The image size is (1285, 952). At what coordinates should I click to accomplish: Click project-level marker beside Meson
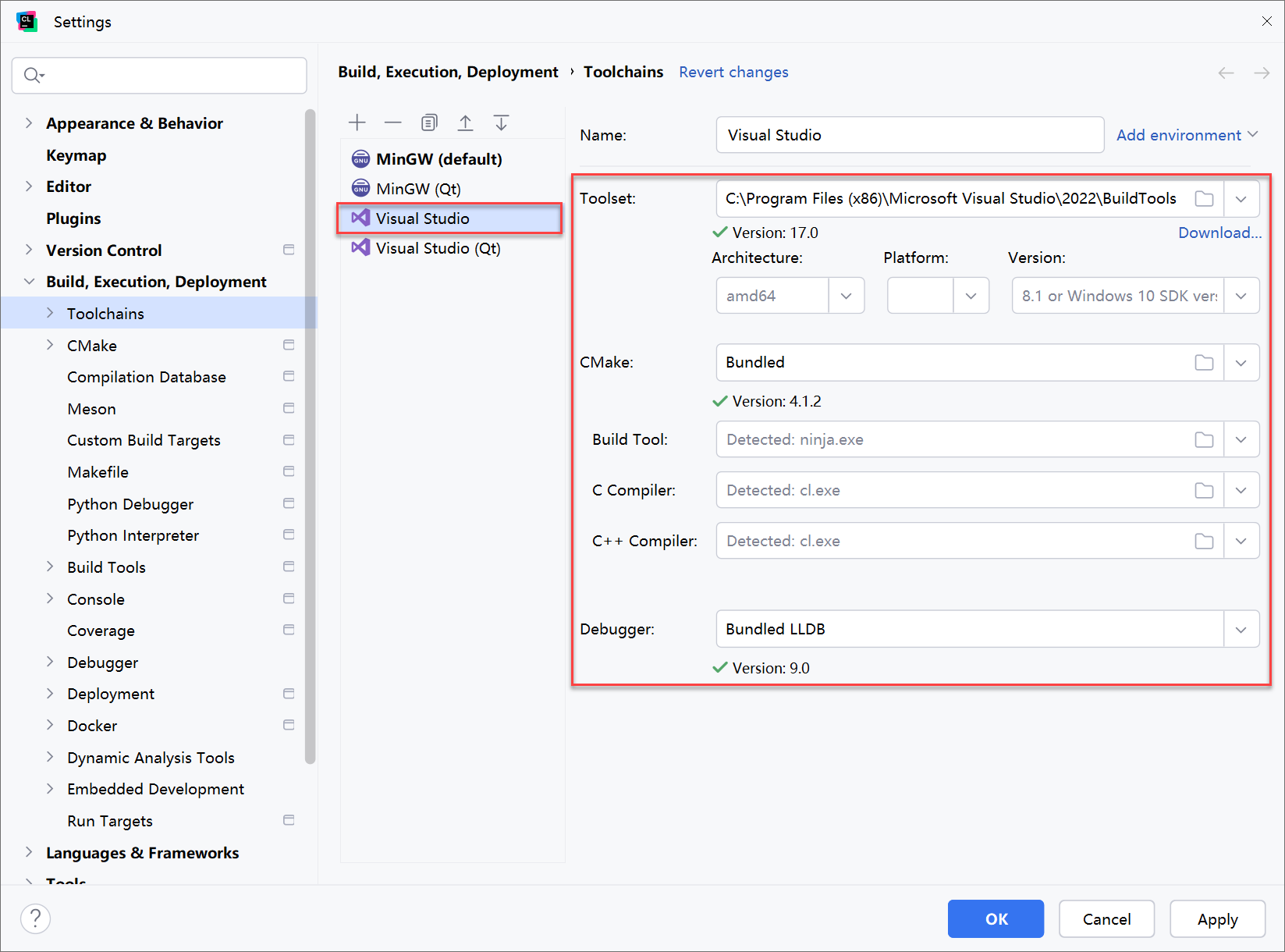tap(289, 408)
